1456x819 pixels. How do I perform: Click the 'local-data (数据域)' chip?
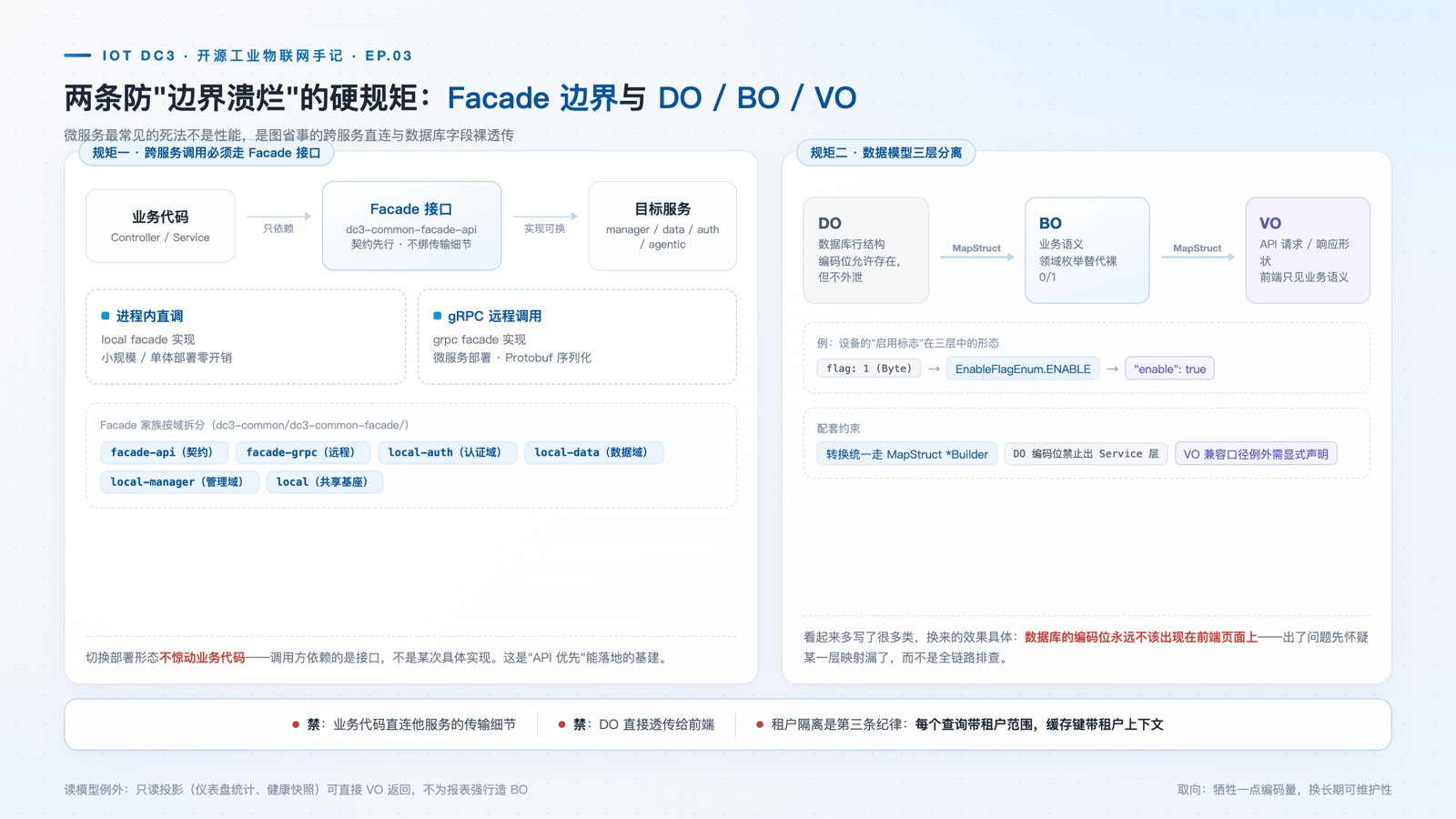(593, 452)
